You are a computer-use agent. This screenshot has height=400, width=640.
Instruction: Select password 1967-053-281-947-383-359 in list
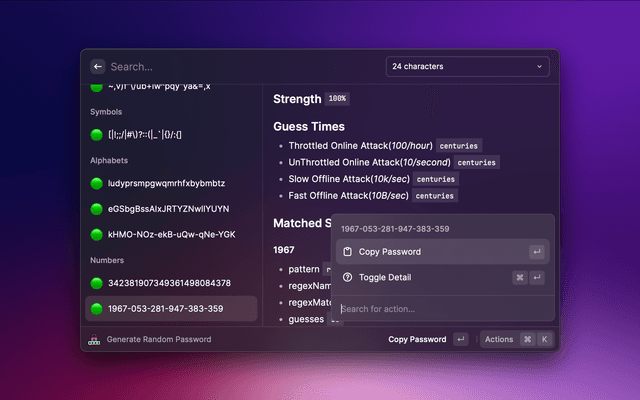[x=165, y=308]
